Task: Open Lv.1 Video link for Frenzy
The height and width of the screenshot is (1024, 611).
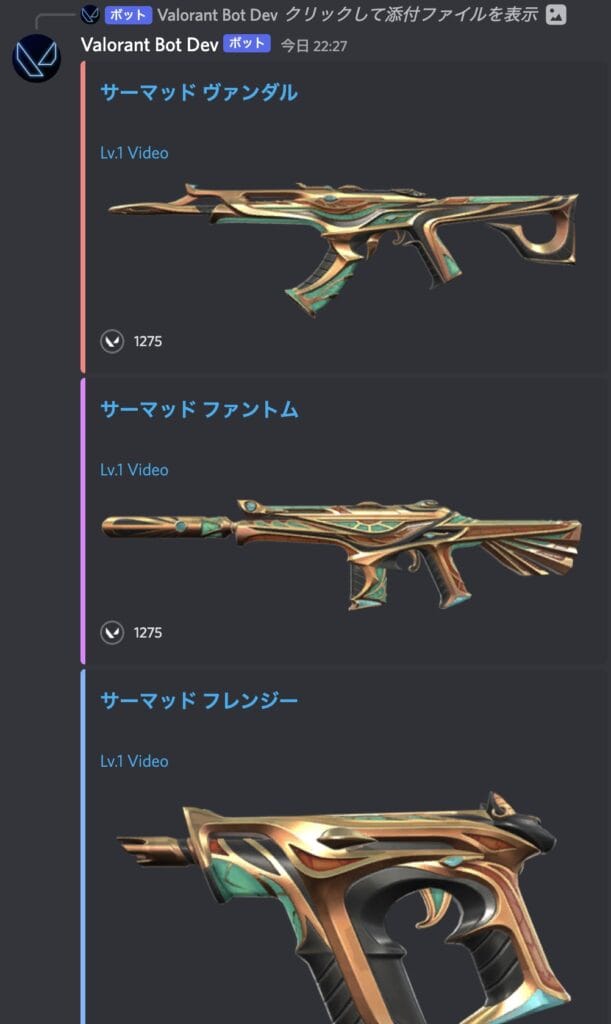Action: pyautogui.click(x=134, y=761)
